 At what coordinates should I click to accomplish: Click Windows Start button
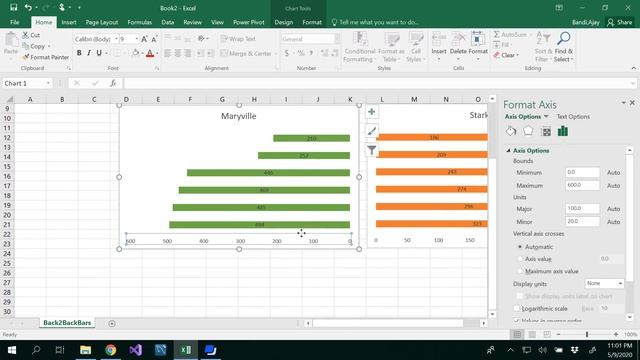point(11,350)
